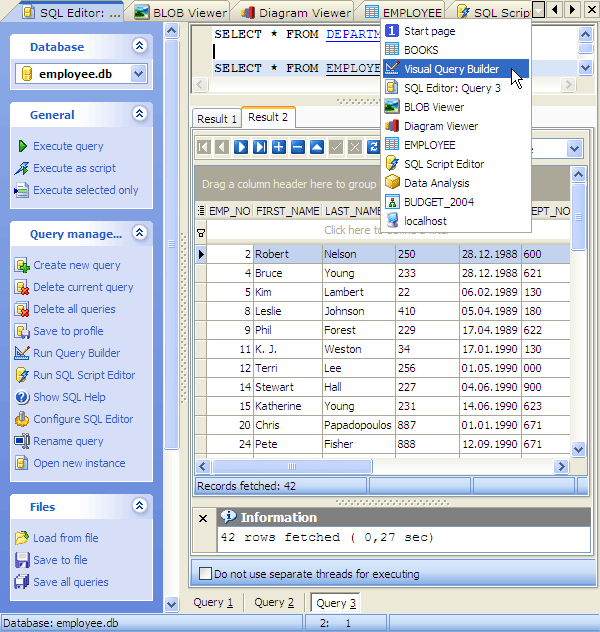Click the grid horizontal scrollbar thumb

(292, 466)
